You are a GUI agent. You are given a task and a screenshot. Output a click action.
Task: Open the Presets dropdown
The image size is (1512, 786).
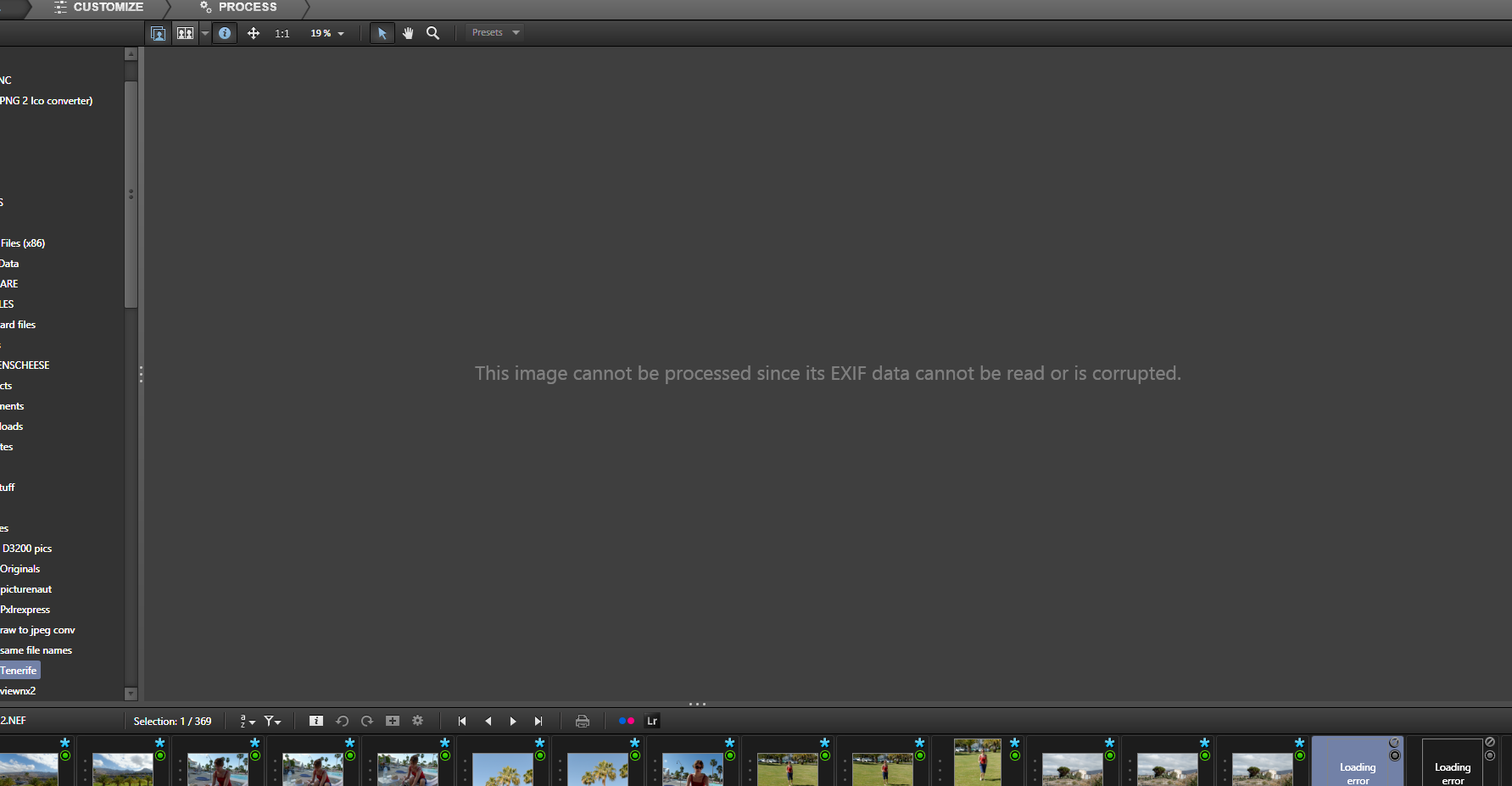click(495, 33)
